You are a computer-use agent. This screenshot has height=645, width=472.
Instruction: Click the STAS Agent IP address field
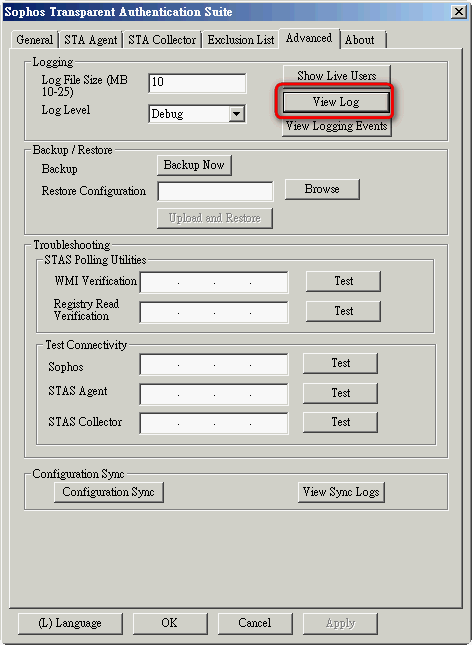pyautogui.click(x=214, y=394)
